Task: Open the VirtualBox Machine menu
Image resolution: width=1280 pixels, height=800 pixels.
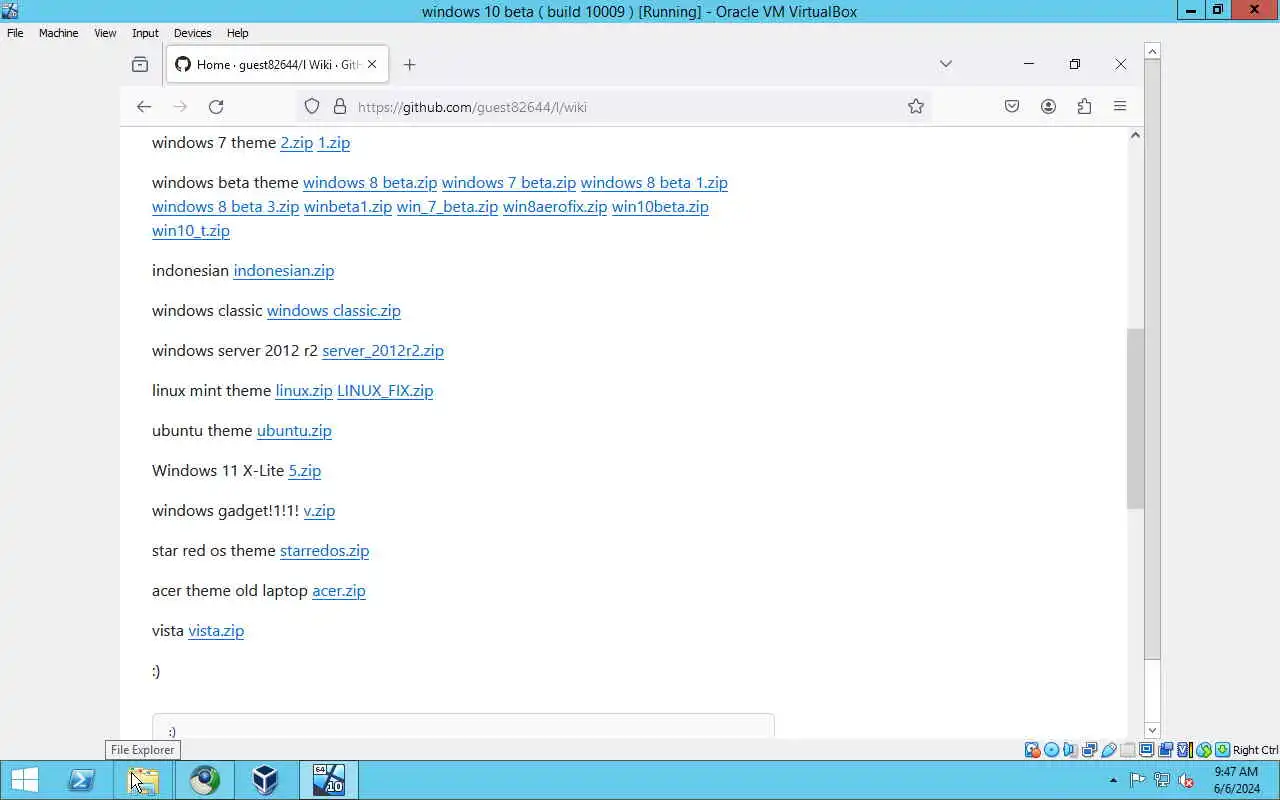Action: (x=58, y=33)
